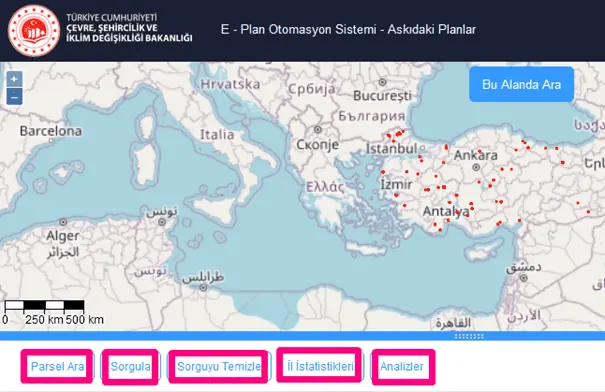Open the Analizler section
The height and width of the screenshot is (392, 605).
click(402, 366)
